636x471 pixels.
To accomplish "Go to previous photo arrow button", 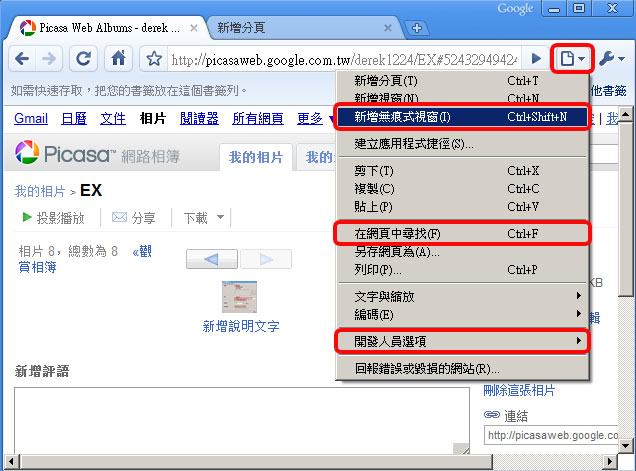I will point(212,259).
